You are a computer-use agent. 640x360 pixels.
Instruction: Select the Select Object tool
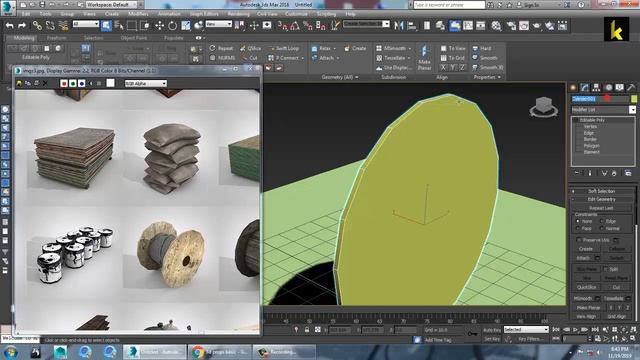point(106,26)
